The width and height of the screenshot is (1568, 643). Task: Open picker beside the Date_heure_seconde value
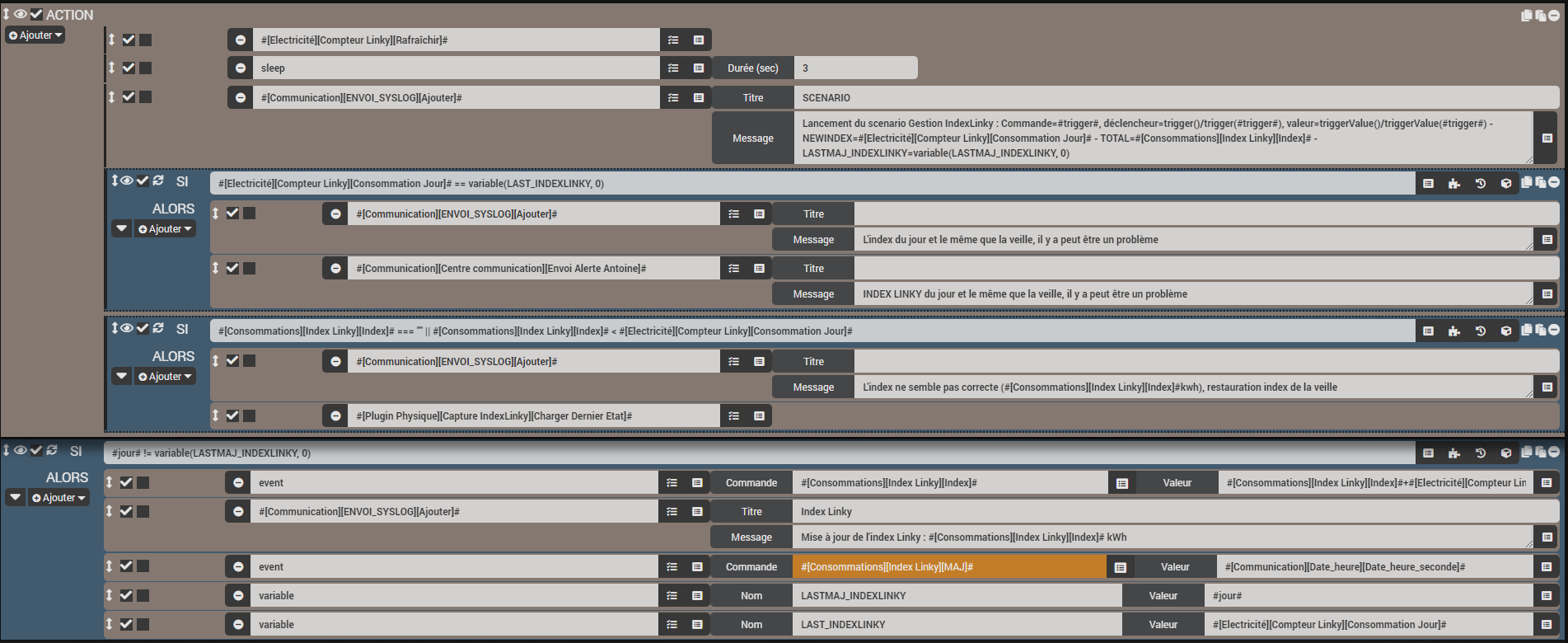1546,566
